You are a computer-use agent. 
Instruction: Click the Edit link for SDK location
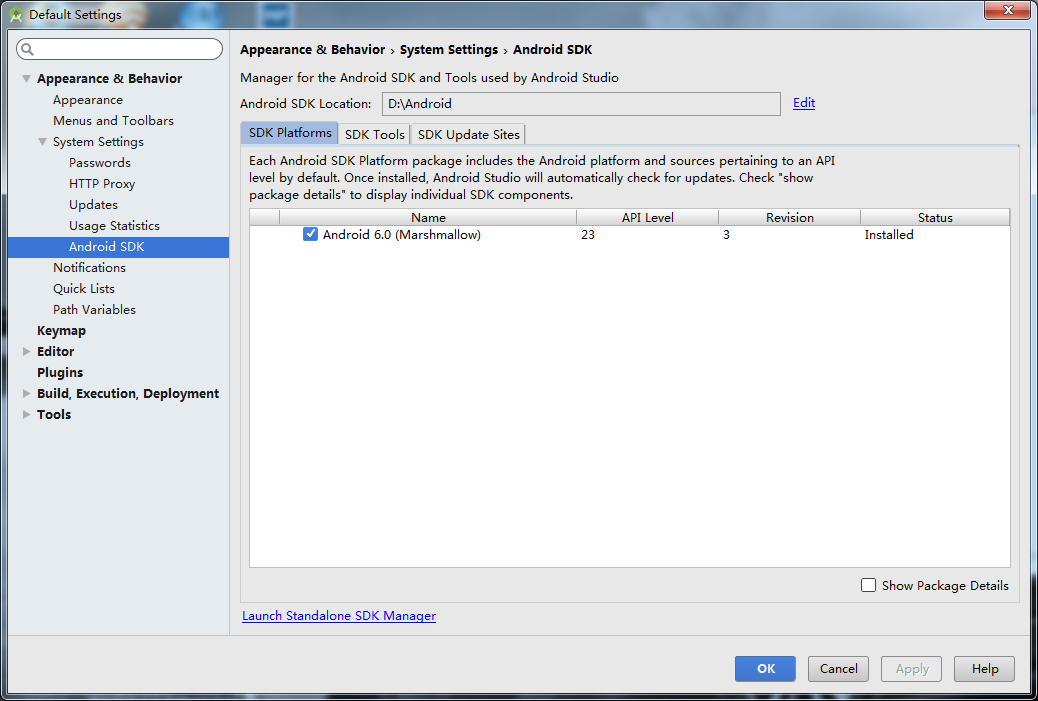click(x=804, y=103)
